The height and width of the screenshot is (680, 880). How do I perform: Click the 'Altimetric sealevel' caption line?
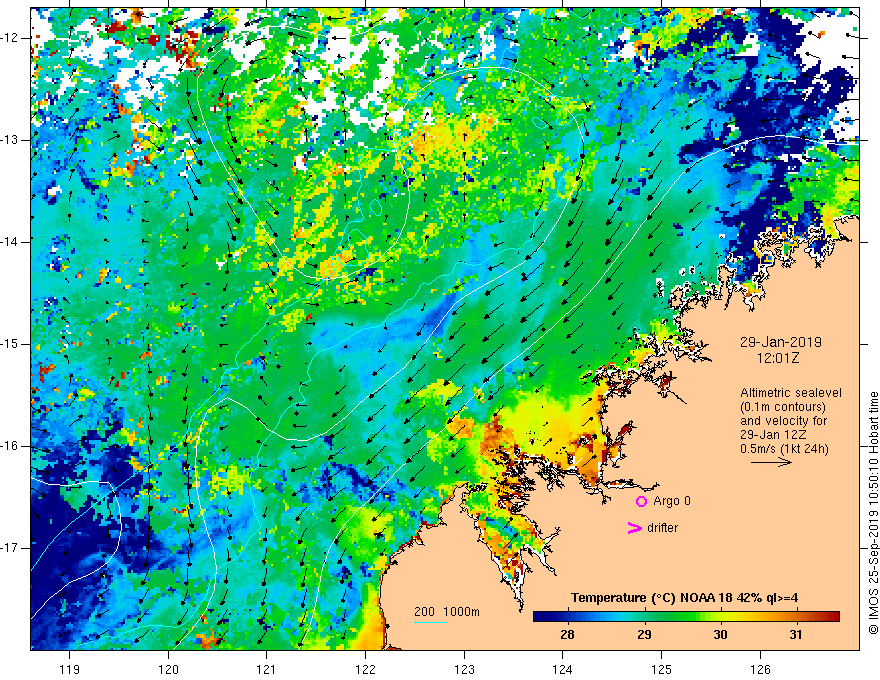click(x=791, y=393)
